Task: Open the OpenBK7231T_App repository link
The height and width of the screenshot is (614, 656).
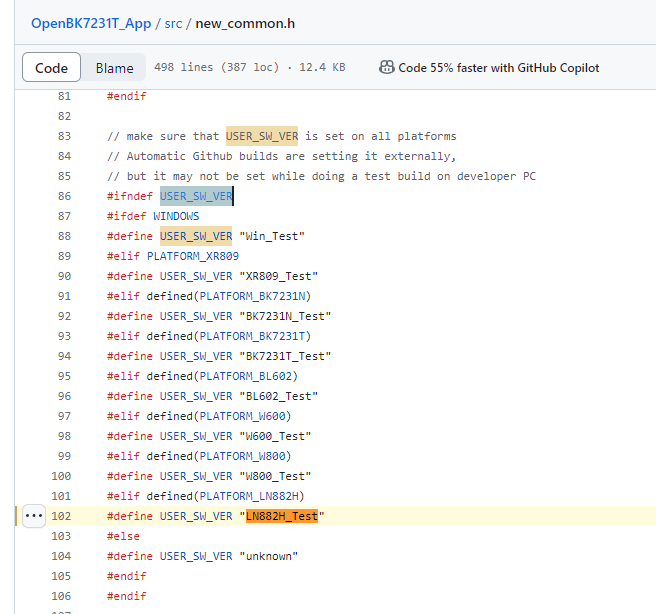Action: pyautogui.click(x=90, y=22)
